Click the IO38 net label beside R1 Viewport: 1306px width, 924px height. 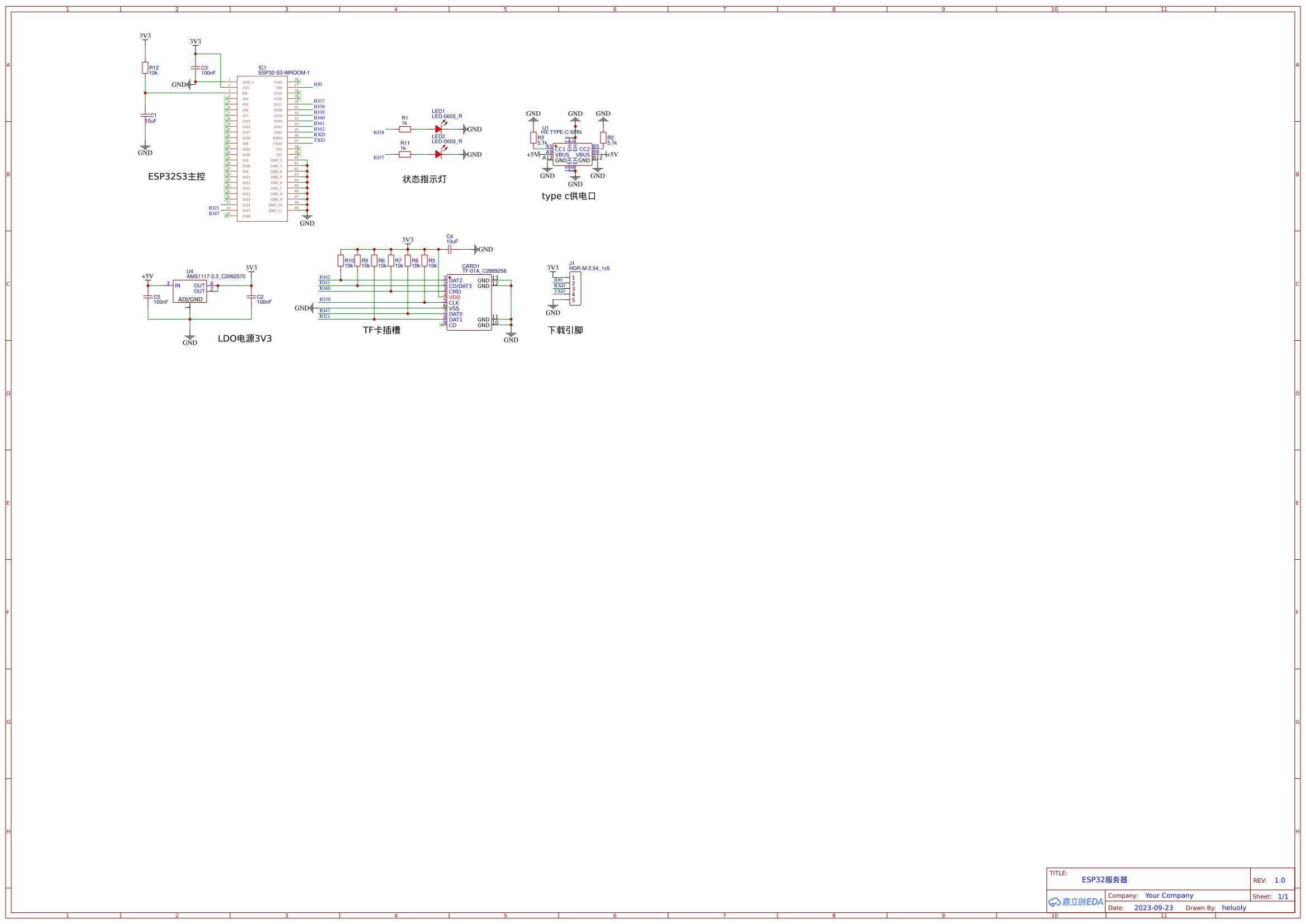[x=379, y=132]
